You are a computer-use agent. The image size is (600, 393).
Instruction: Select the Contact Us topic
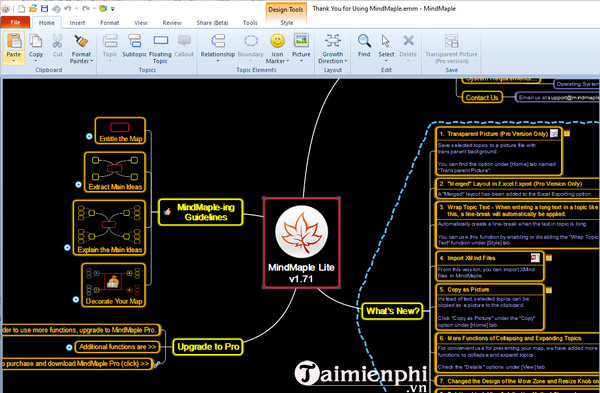(x=482, y=98)
